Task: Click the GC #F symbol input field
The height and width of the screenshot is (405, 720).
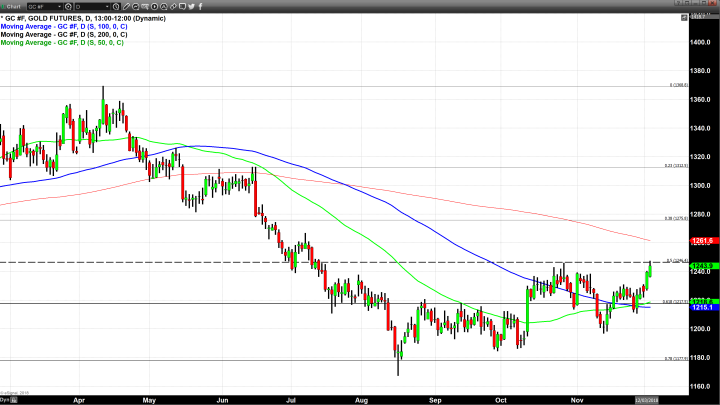Action: coord(41,6)
